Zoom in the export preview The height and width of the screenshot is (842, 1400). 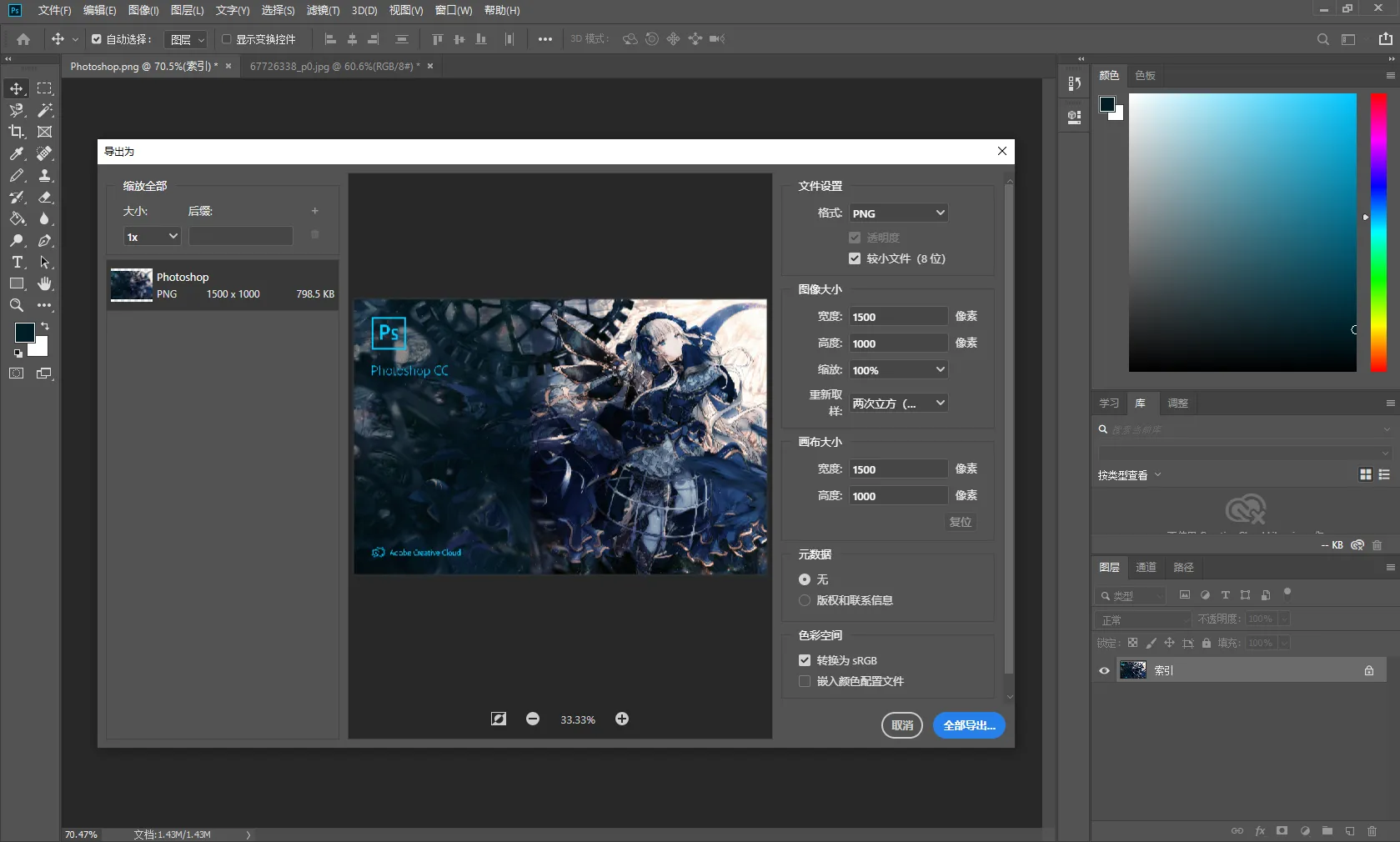pyautogui.click(x=622, y=719)
